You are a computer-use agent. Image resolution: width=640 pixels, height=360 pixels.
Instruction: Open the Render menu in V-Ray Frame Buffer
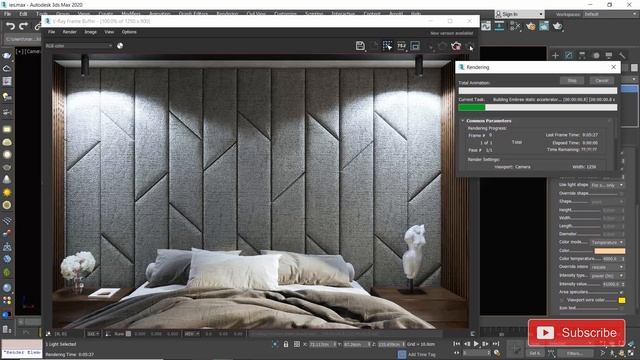[69, 32]
